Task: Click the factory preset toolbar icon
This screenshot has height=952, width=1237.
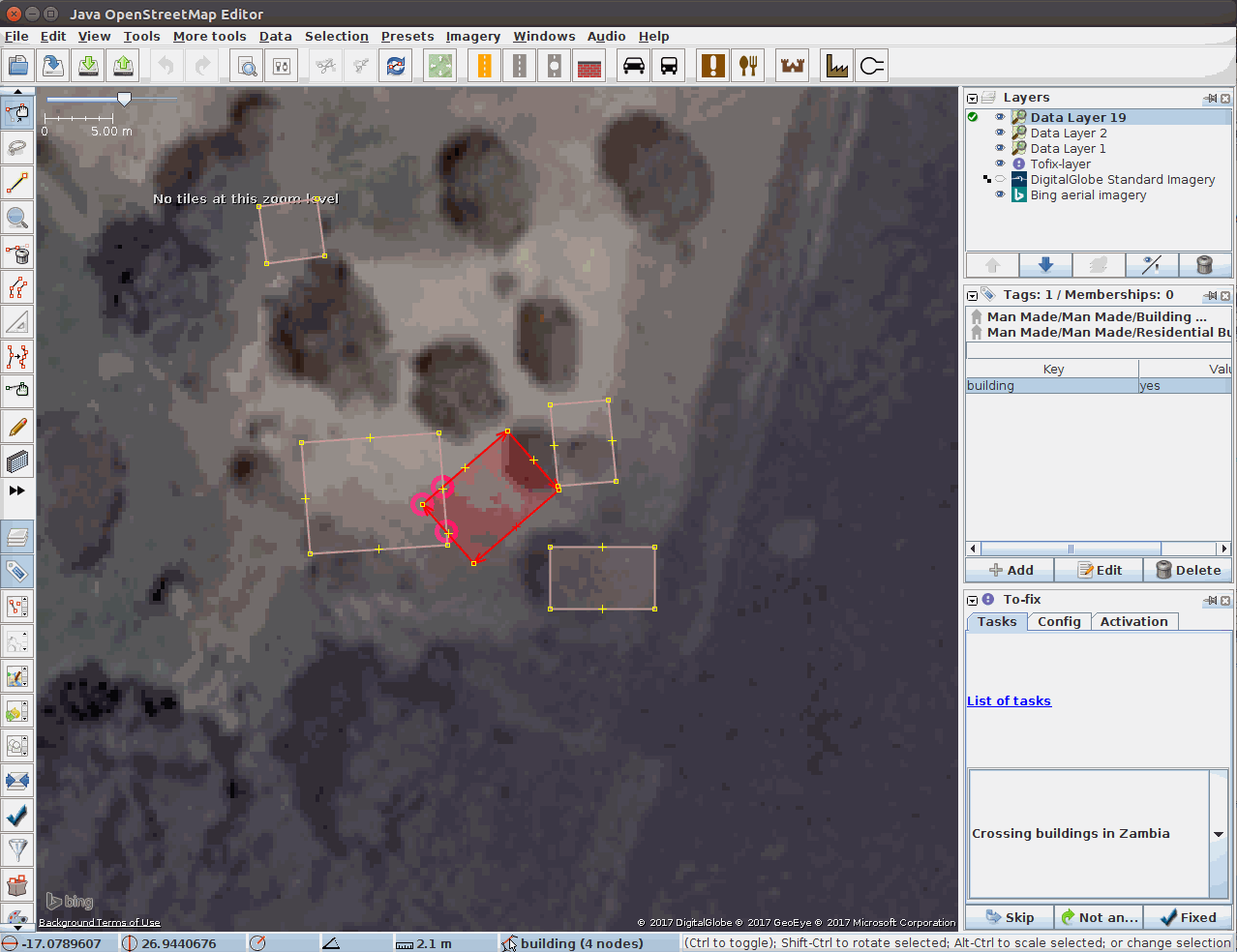Action: pos(836,66)
